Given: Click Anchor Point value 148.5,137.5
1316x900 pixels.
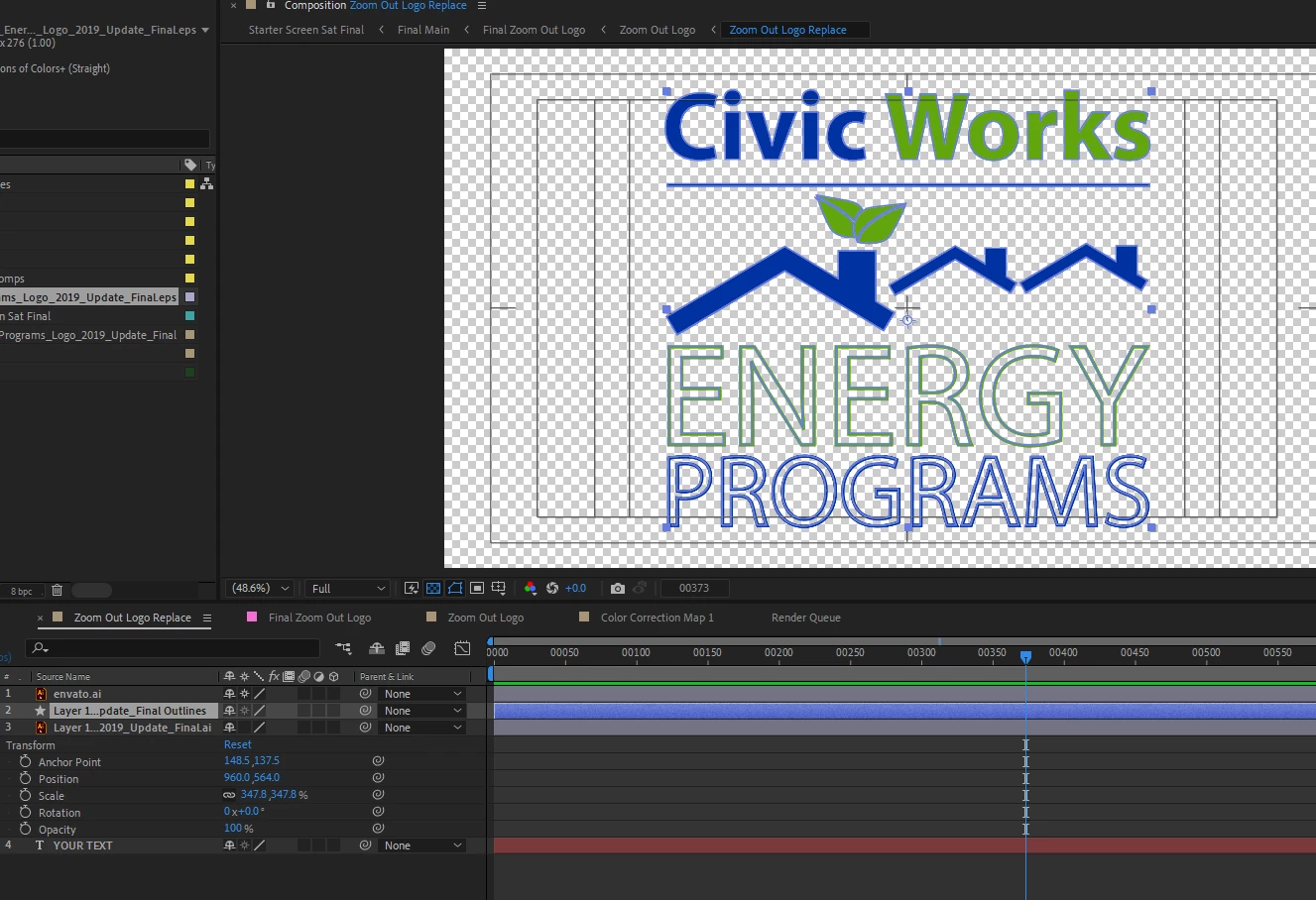Looking at the screenshot, I should [x=252, y=761].
